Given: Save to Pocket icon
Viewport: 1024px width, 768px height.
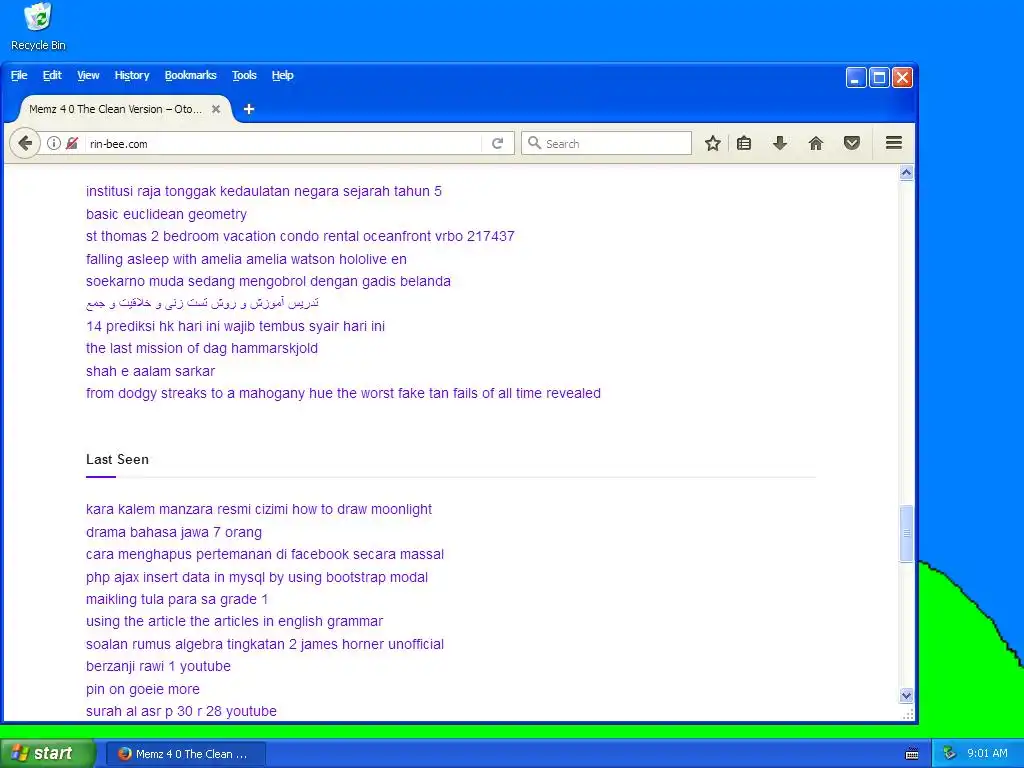Looking at the screenshot, I should pos(852,143).
